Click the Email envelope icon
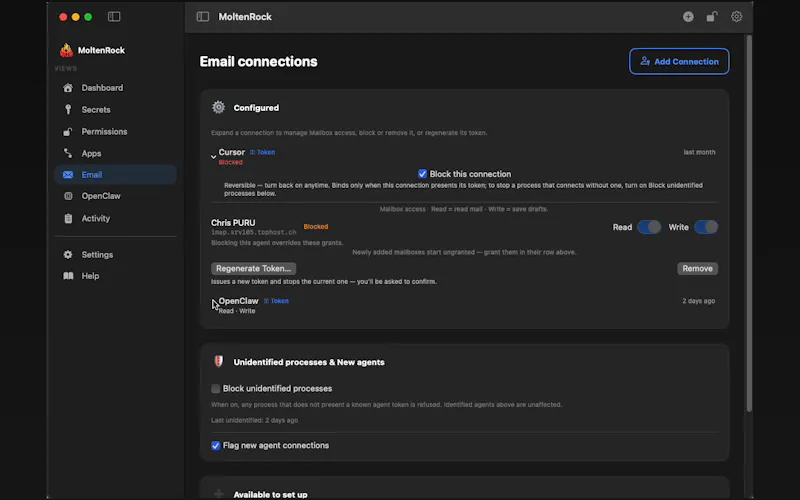 tap(68, 174)
